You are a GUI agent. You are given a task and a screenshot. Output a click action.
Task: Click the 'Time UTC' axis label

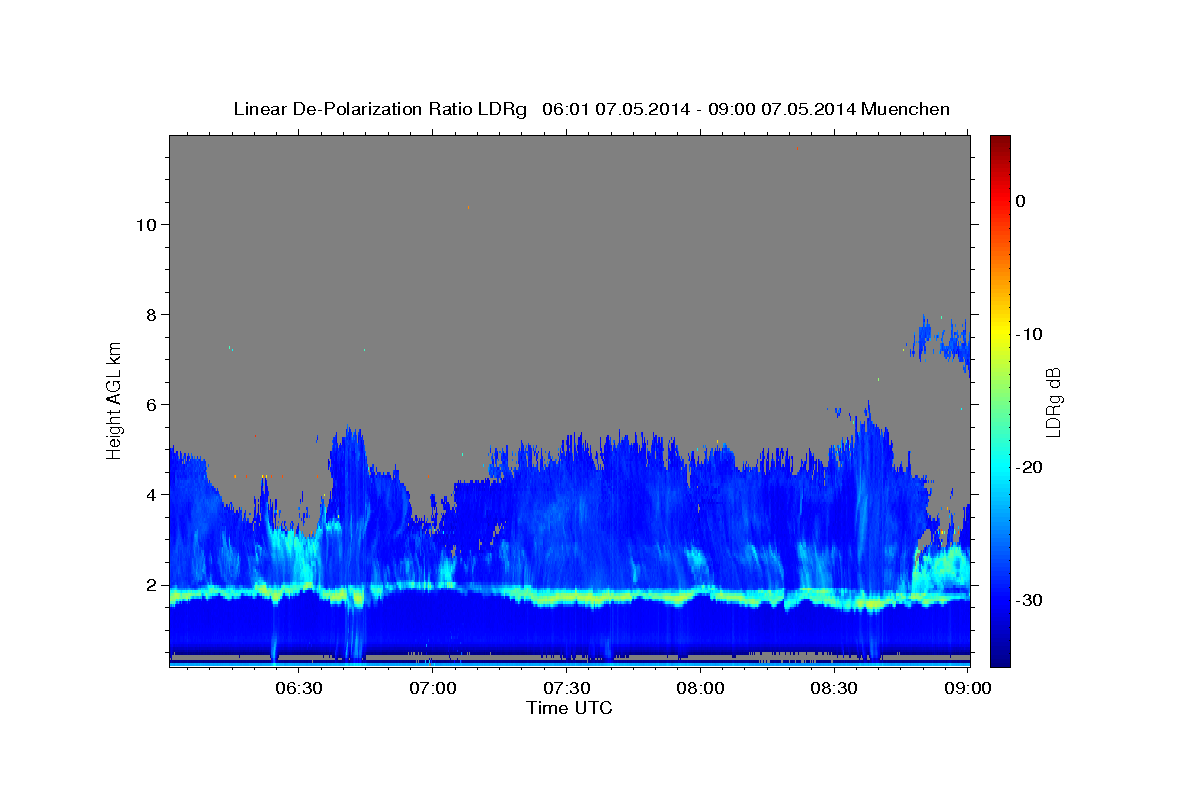coord(569,708)
